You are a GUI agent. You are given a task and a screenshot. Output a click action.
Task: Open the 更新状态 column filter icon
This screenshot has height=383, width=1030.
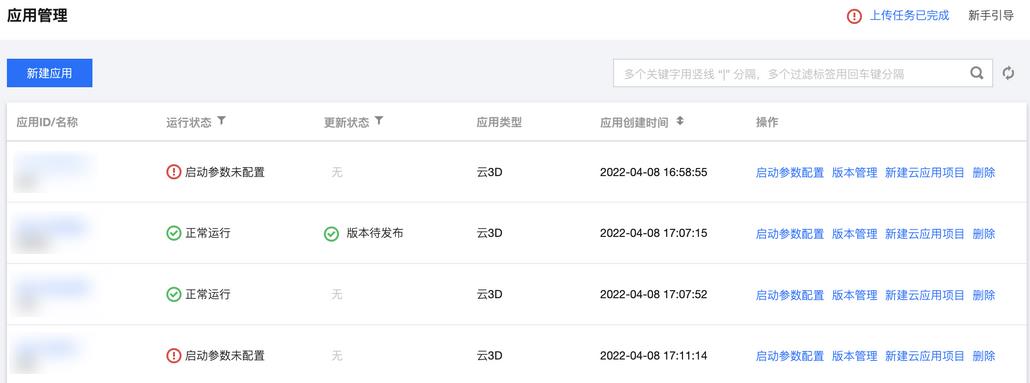pos(378,121)
